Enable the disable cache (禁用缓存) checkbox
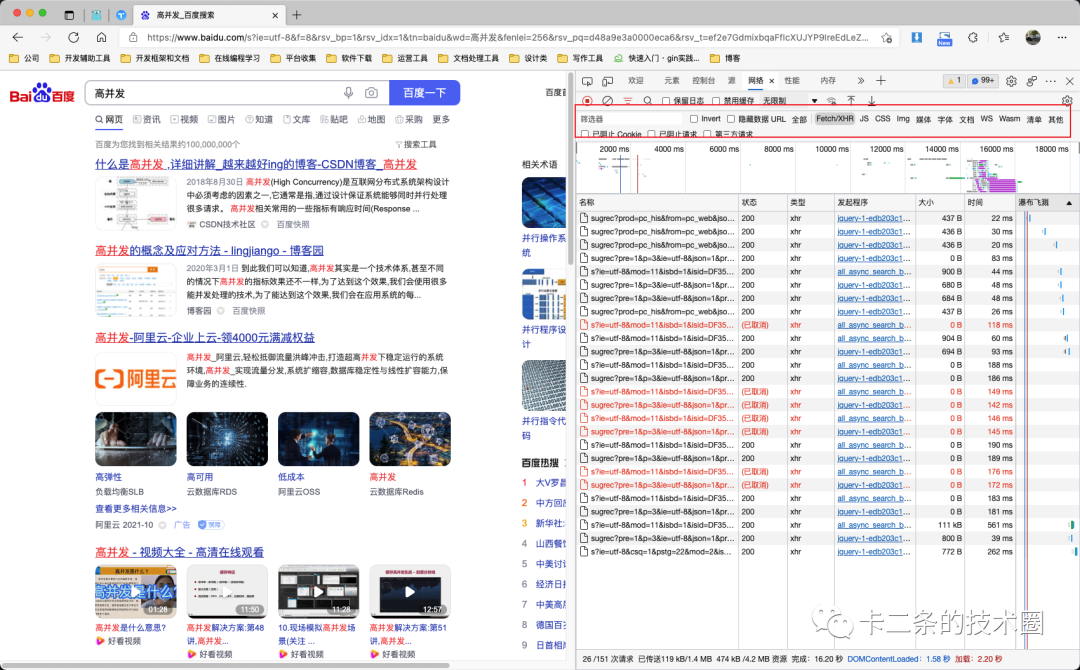Viewport: 1080px width, 670px height. coord(716,101)
